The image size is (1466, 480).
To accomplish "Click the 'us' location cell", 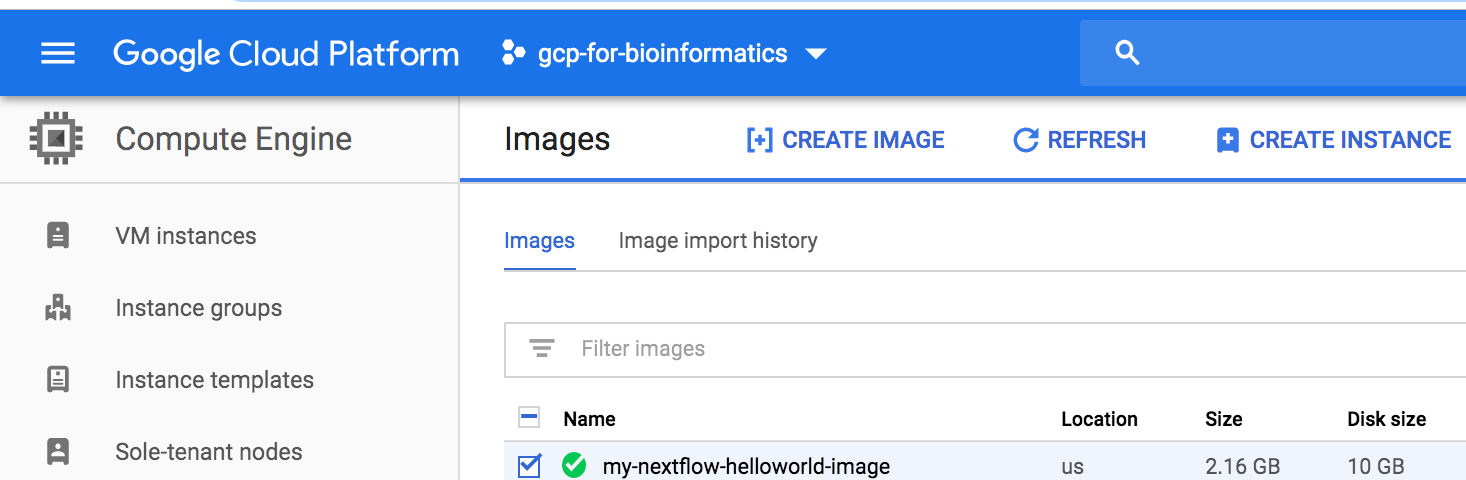I will tap(1072, 466).
